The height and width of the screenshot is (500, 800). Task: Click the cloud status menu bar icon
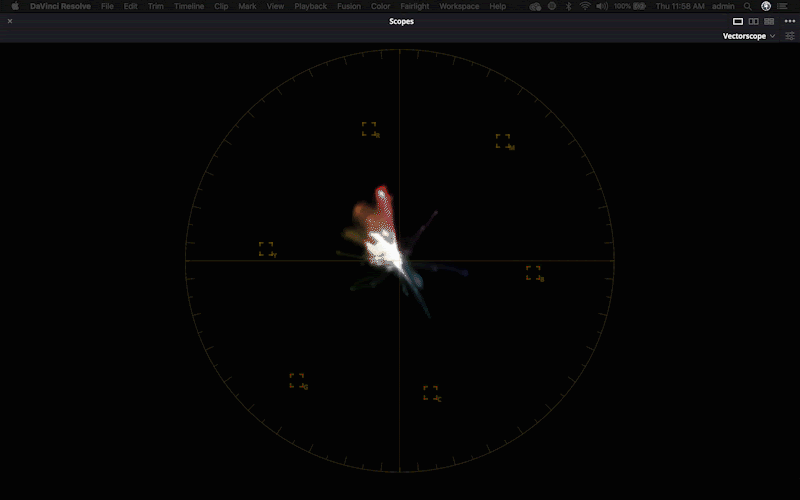pyautogui.click(x=536, y=6)
